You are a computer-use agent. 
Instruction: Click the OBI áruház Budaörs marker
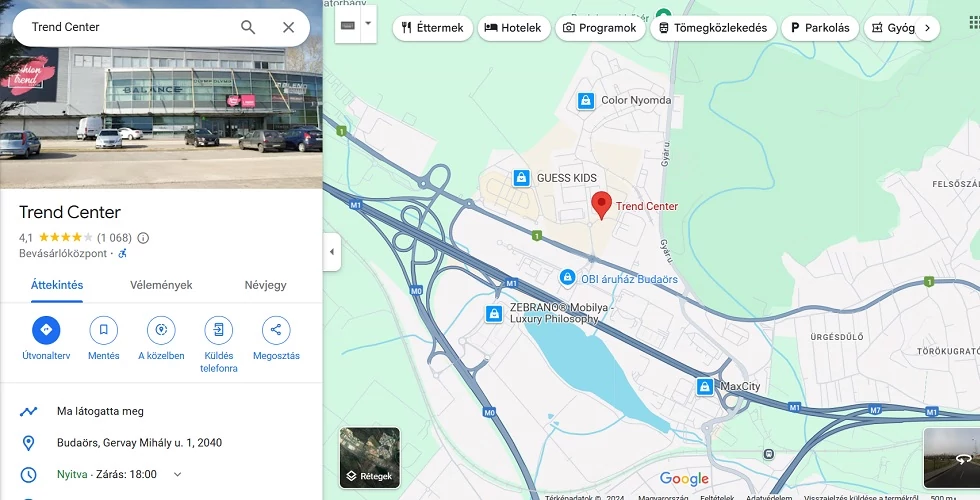point(568,277)
